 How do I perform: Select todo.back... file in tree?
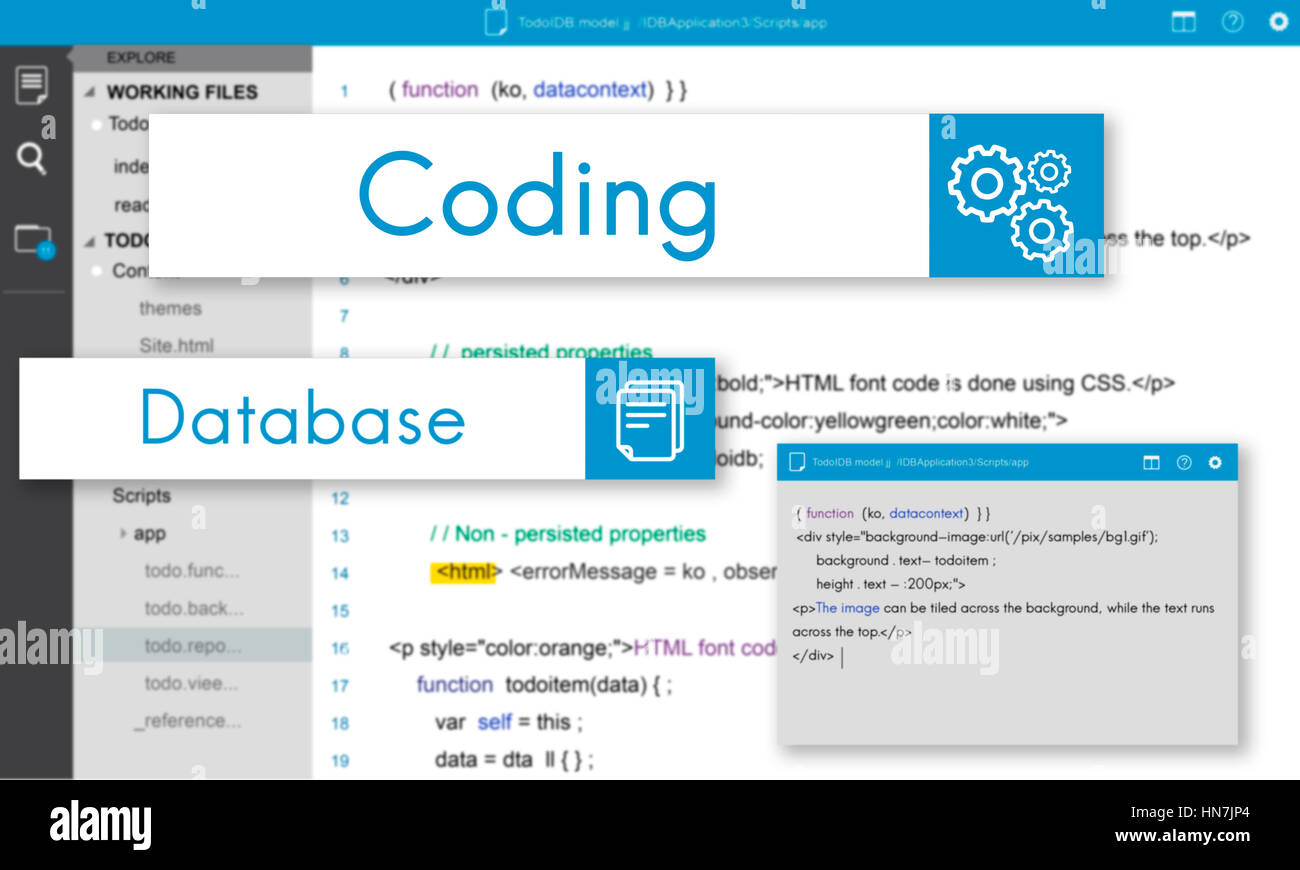[194, 608]
